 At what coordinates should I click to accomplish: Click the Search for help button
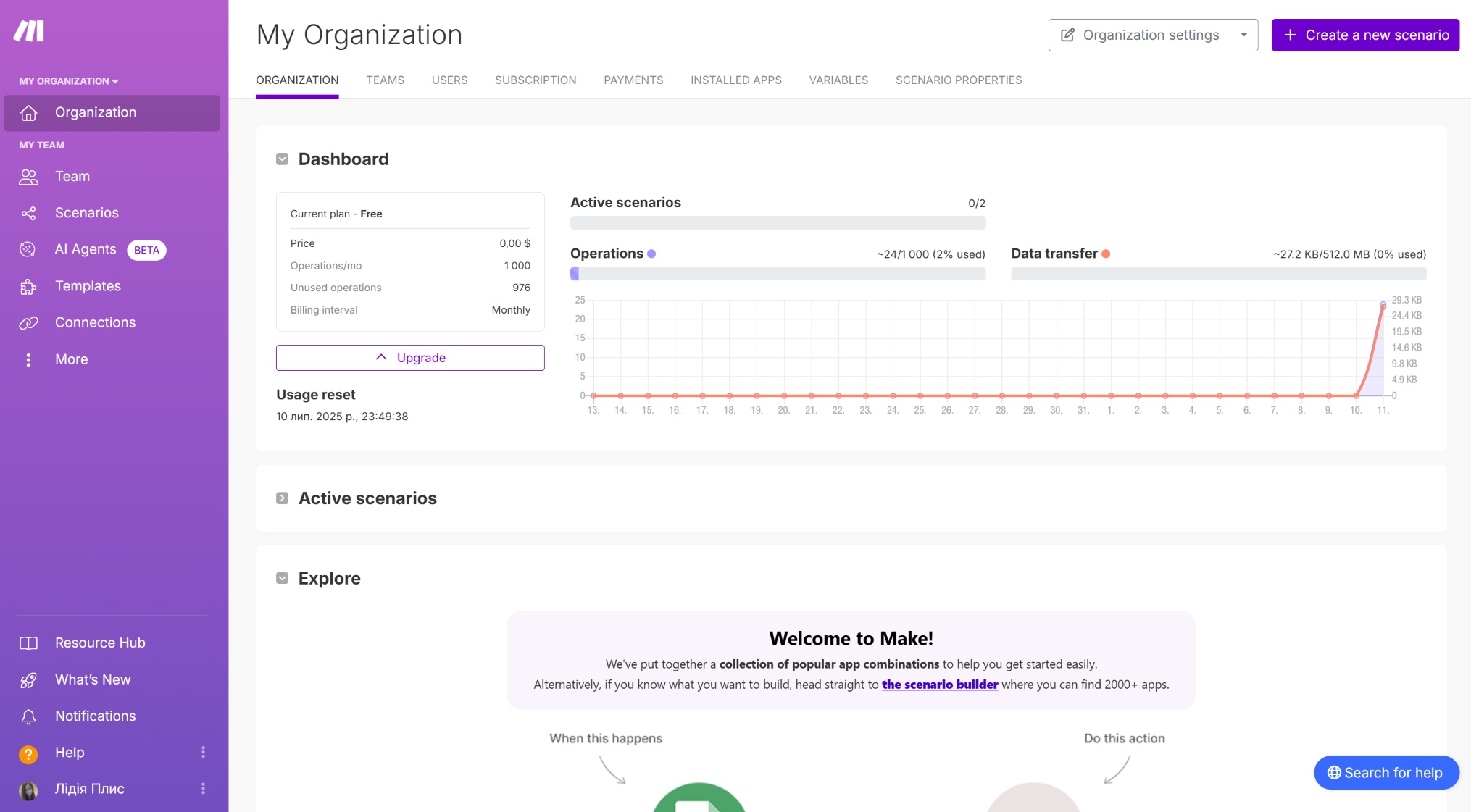coord(1386,773)
